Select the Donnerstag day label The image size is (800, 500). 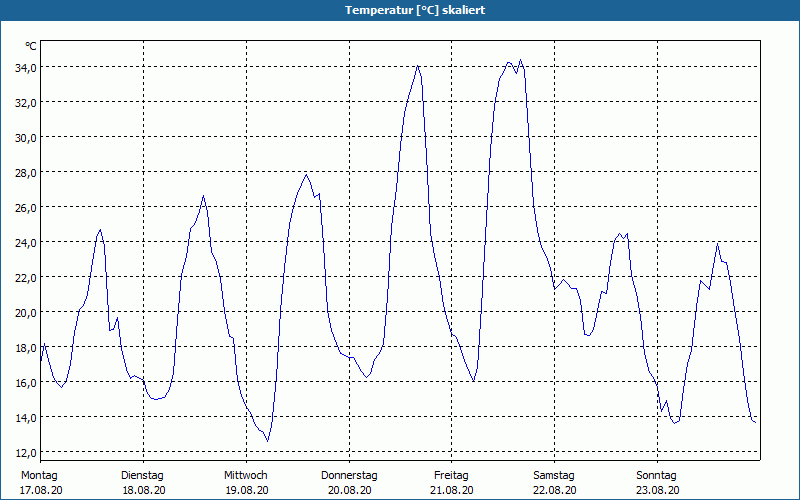click(x=349, y=476)
